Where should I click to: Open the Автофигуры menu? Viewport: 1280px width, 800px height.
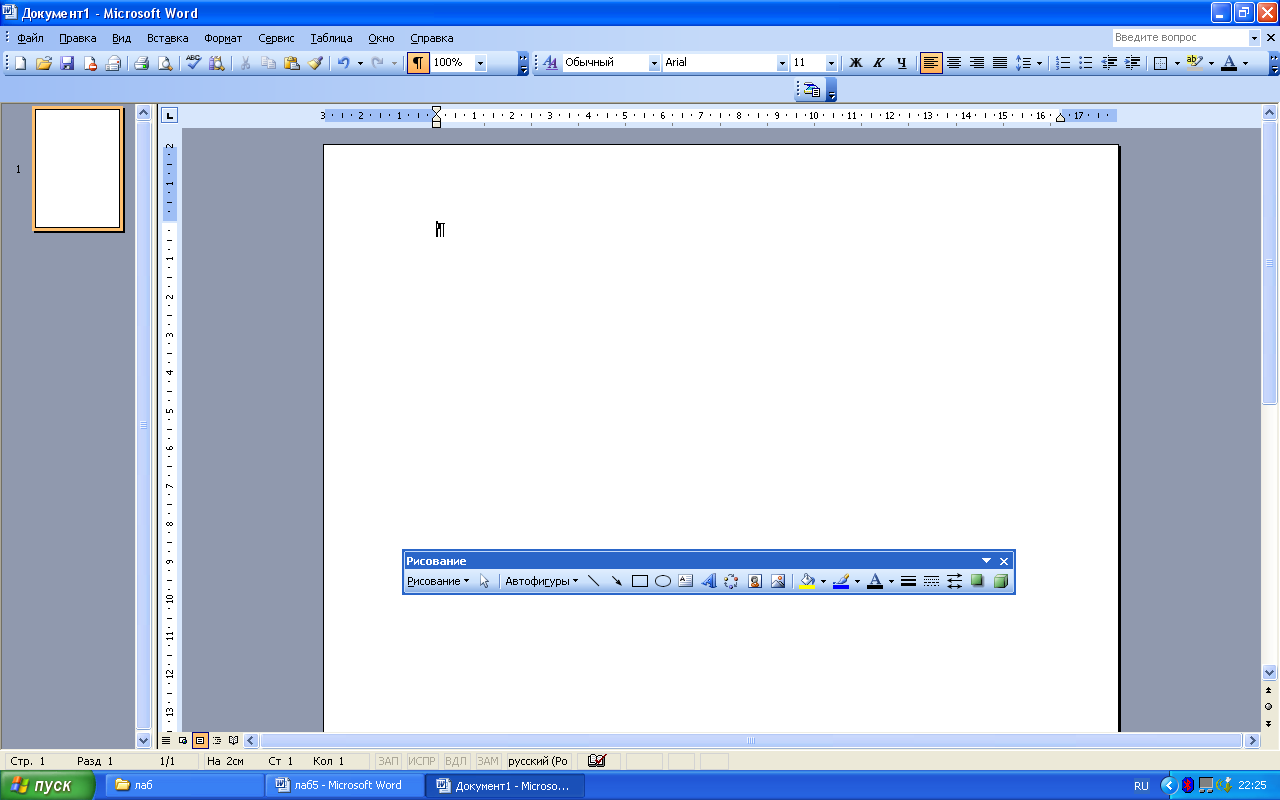tap(541, 581)
